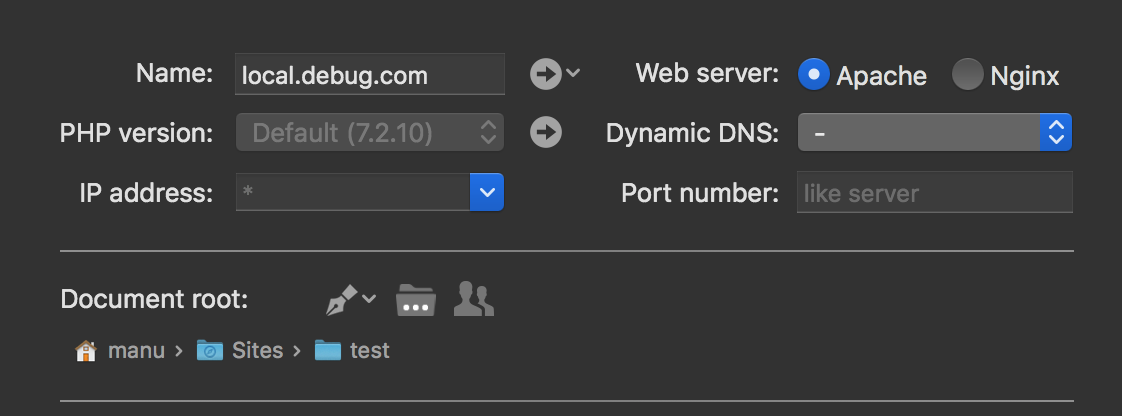1122x416 pixels.
Task: Open the PHP version dropdown
Action: pos(370,133)
